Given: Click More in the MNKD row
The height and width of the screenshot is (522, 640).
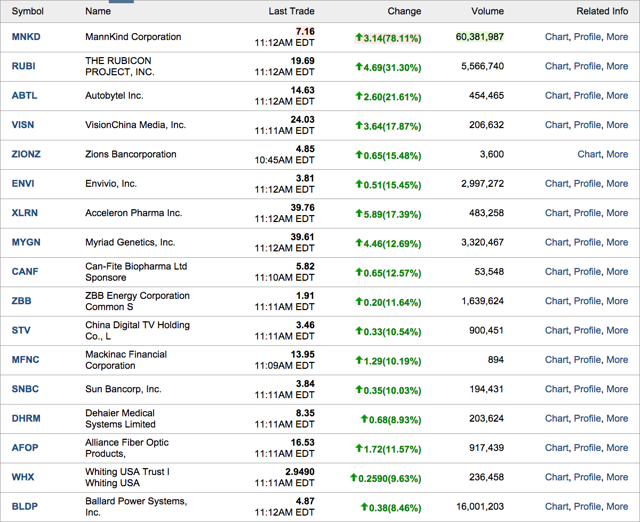Looking at the screenshot, I should pyautogui.click(x=617, y=37).
